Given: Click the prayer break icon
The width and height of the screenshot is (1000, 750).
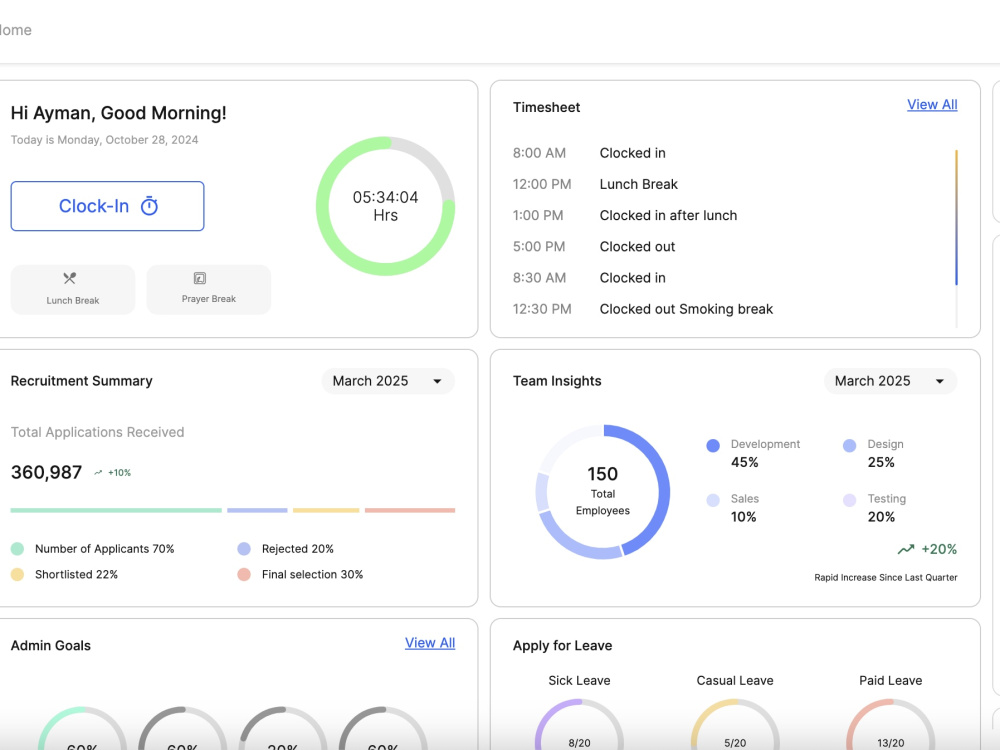Looking at the screenshot, I should pos(200,278).
